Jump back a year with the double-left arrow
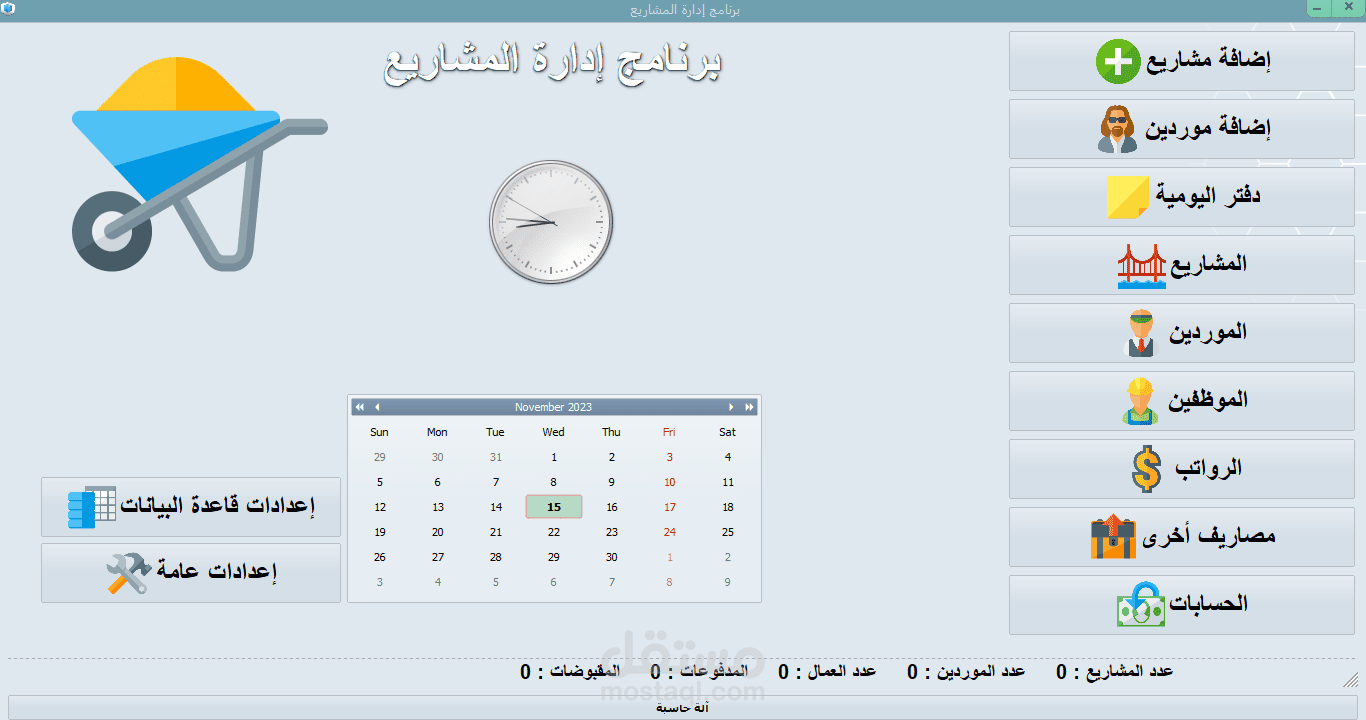 [x=360, y=407]
